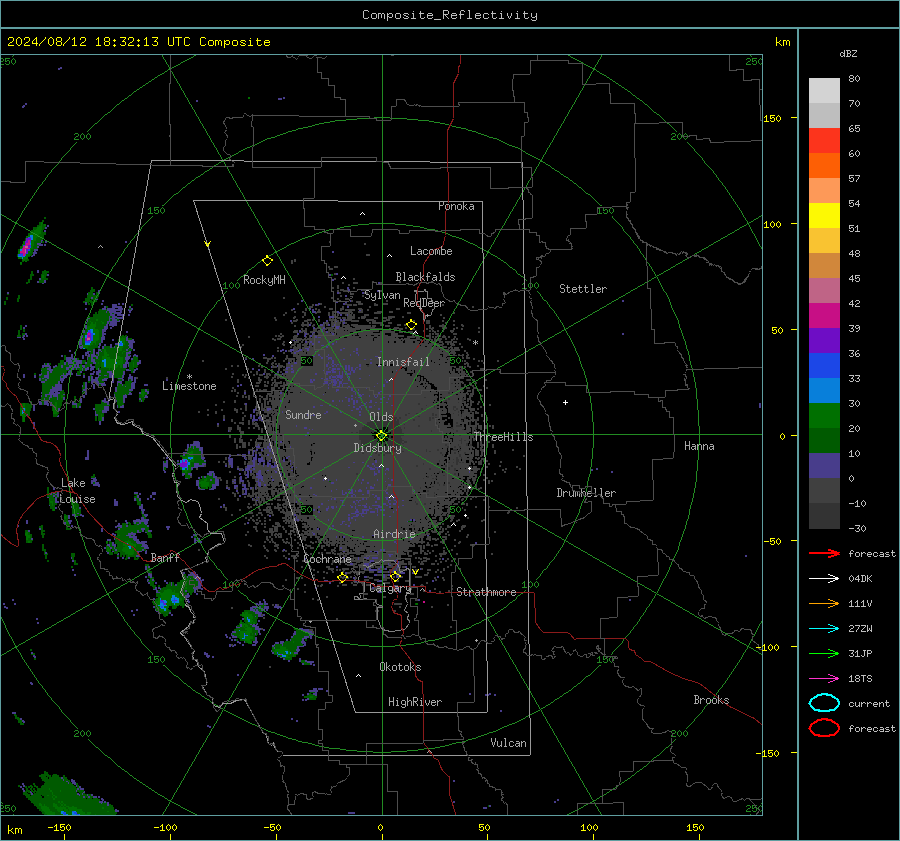Click the Calgary city label

tap(390, 588)
